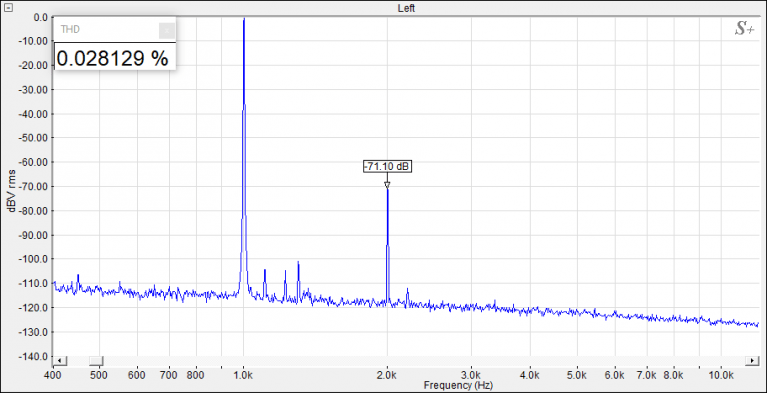The height and width of the screenshot is (393, 768).
Task: Click the cursor marker triangle at 2.0k peak
Action: point(387,185)
